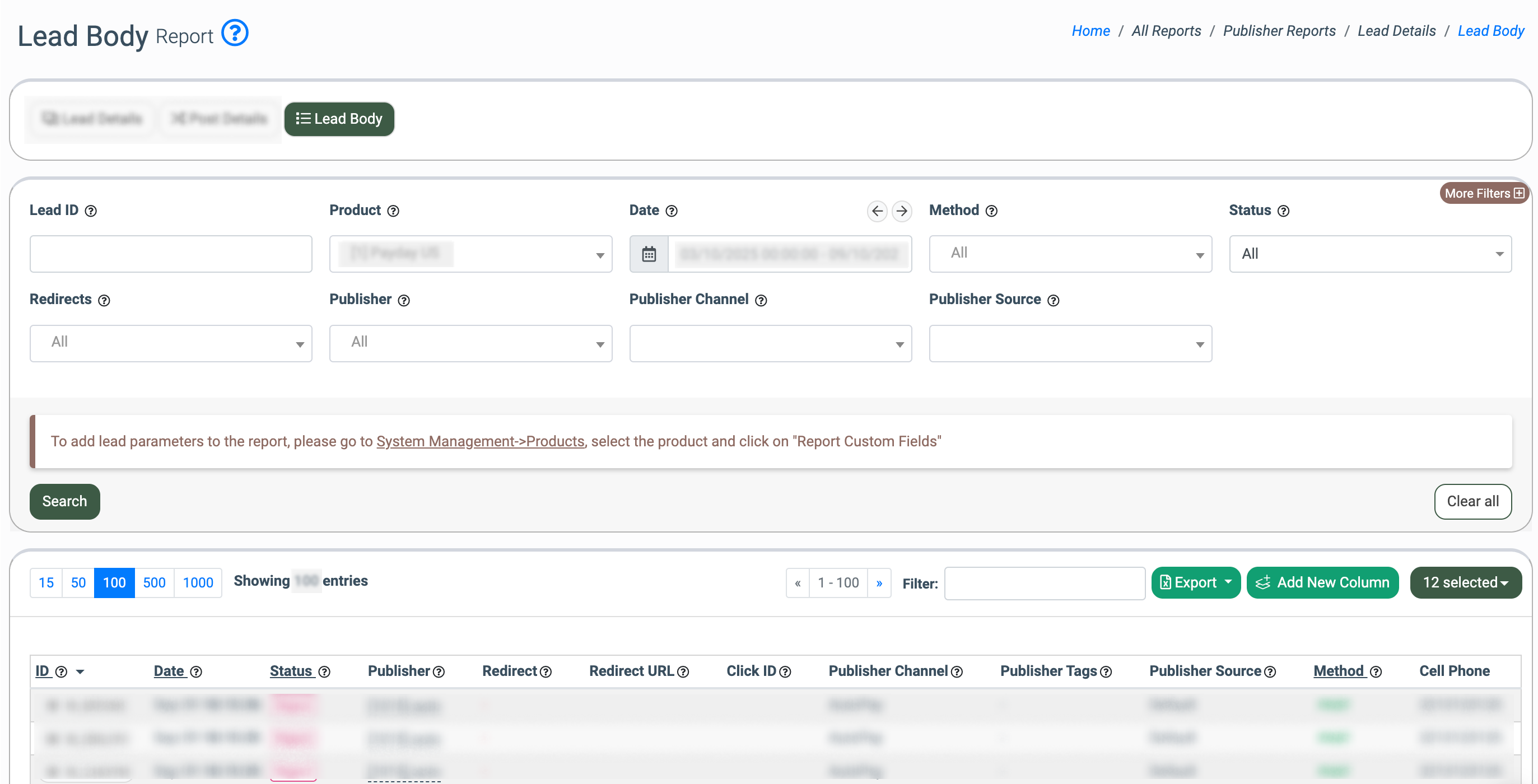Click the Clear all button
Screen dimensions: 1538x784
pyautogui.click(x=1472, y=501)
